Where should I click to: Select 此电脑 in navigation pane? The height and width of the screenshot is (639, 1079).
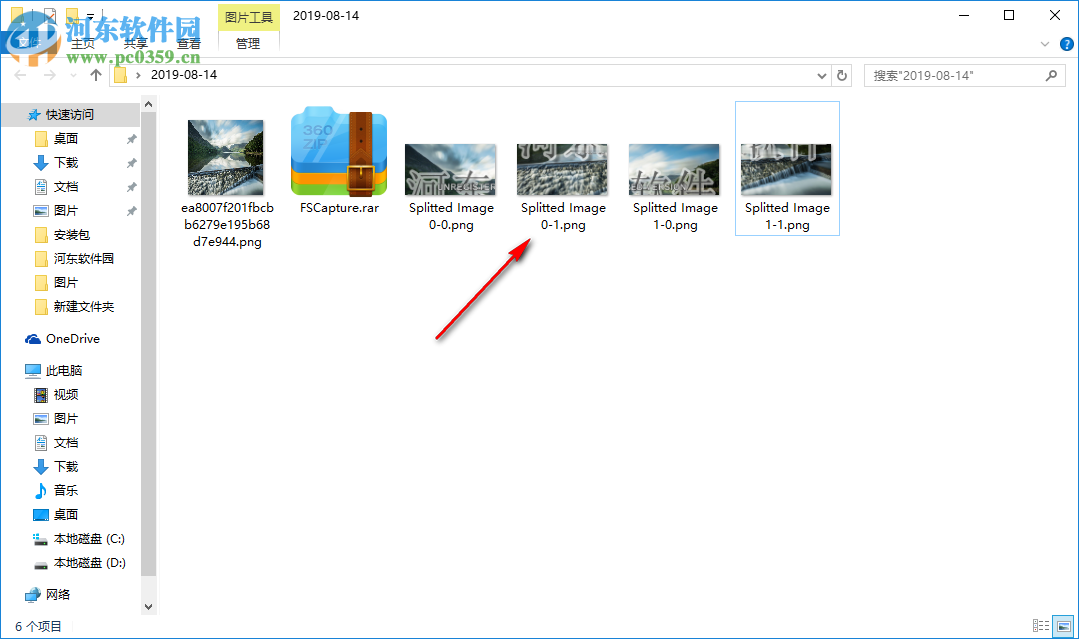click(x=63, y=371)
